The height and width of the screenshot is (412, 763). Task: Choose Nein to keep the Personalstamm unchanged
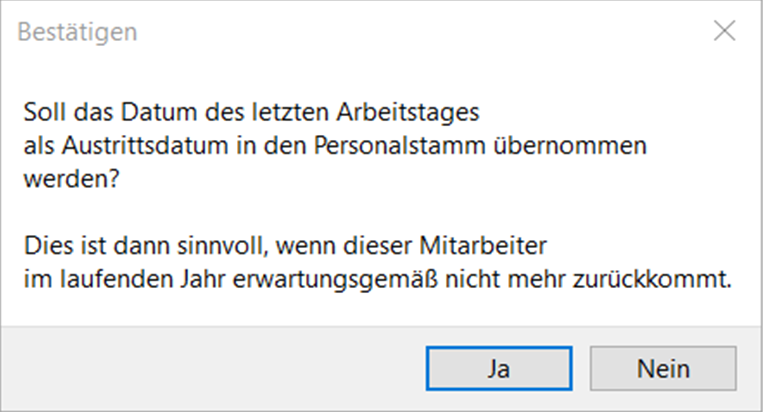663,368
